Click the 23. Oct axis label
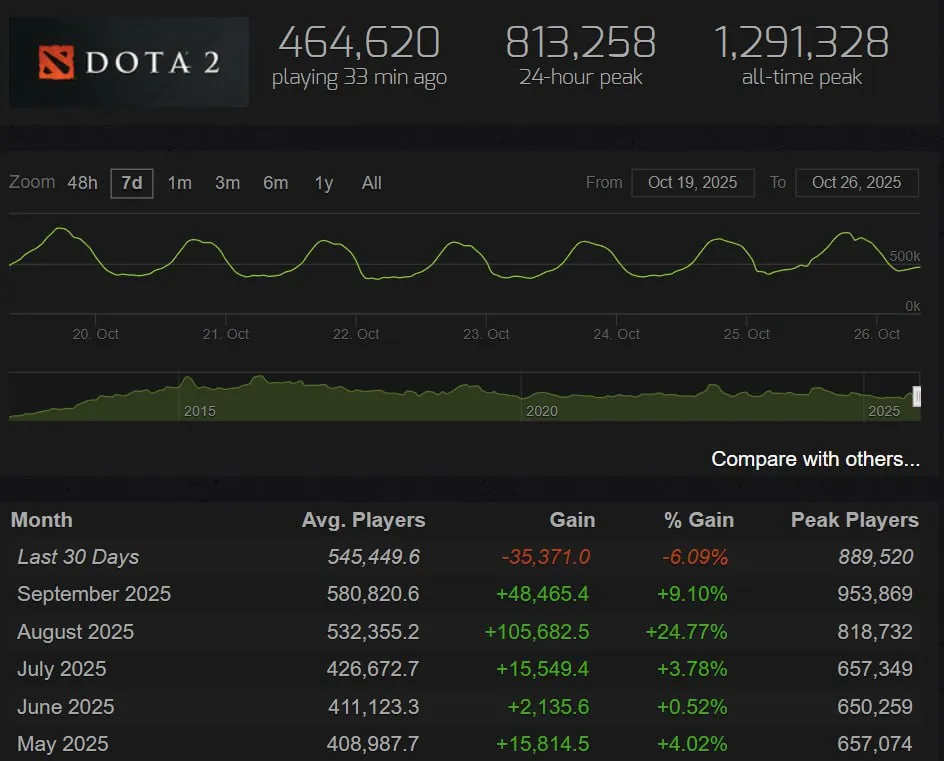944x761 pixels. 486,334
